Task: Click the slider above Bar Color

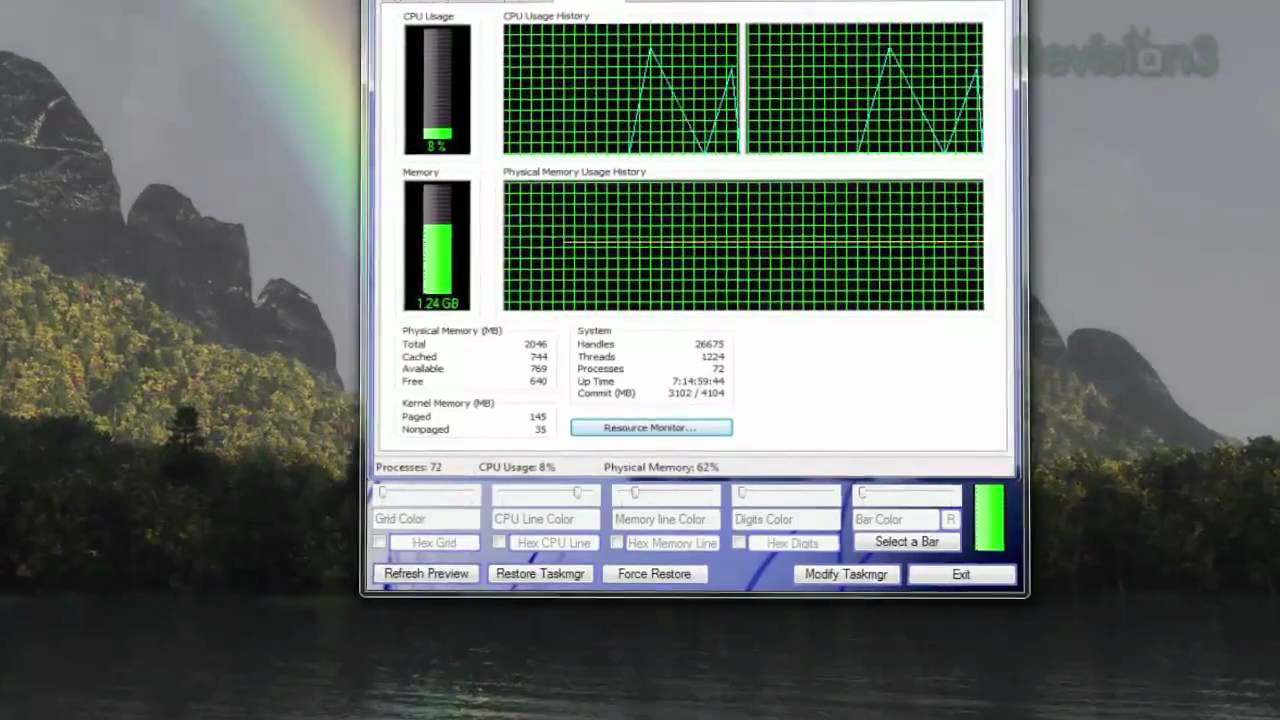Action: [x=907, y=493]
